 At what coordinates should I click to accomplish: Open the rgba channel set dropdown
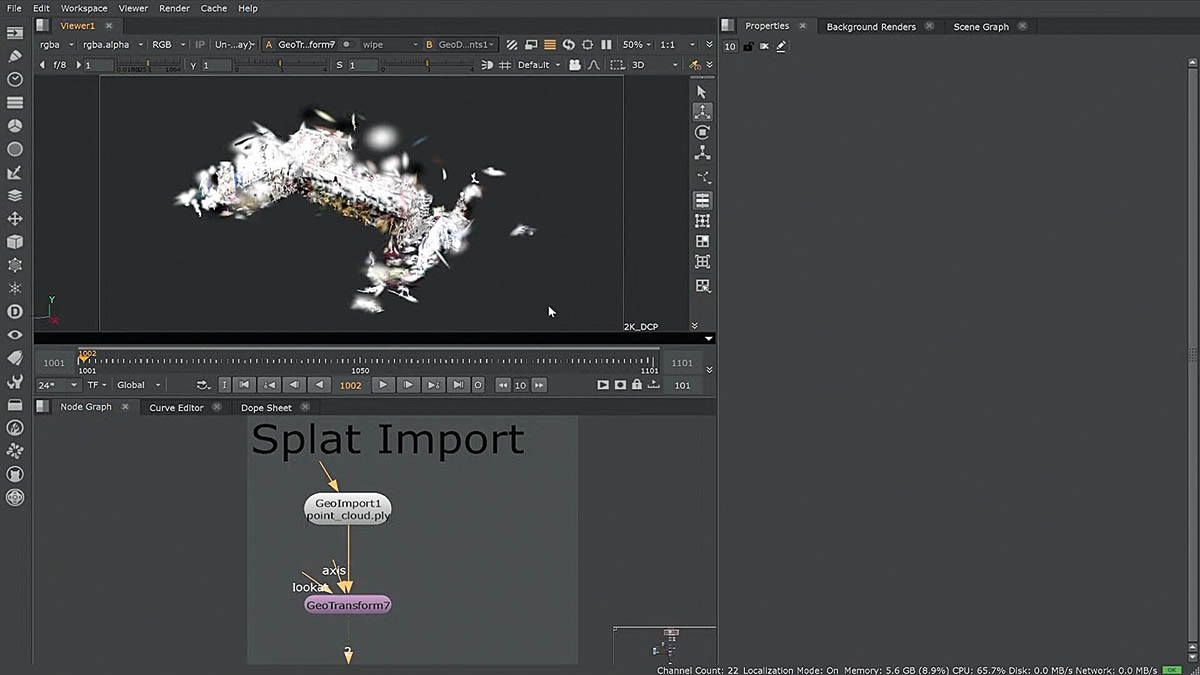tap(56, 45)
